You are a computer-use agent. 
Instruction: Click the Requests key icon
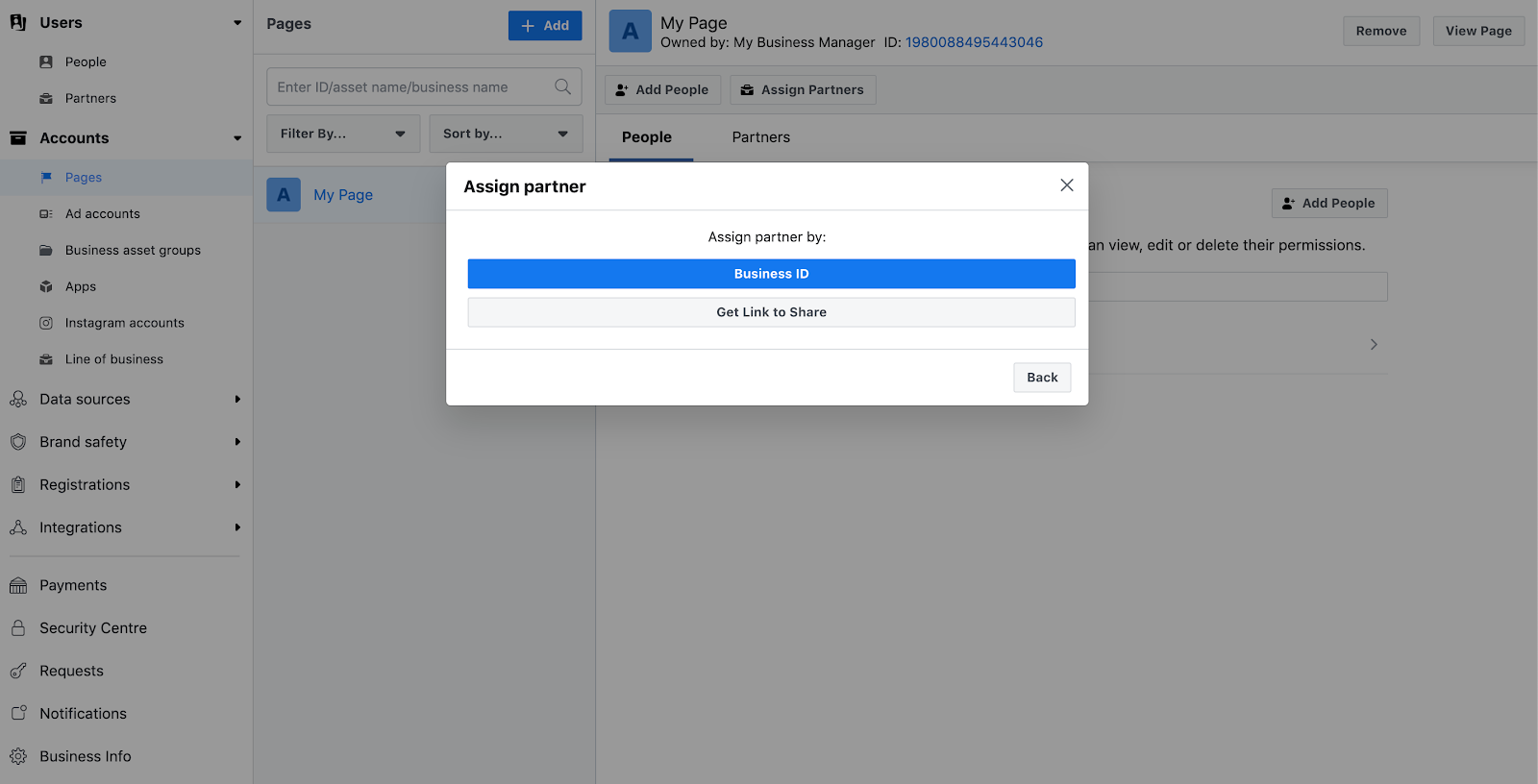tap(18, 671)
